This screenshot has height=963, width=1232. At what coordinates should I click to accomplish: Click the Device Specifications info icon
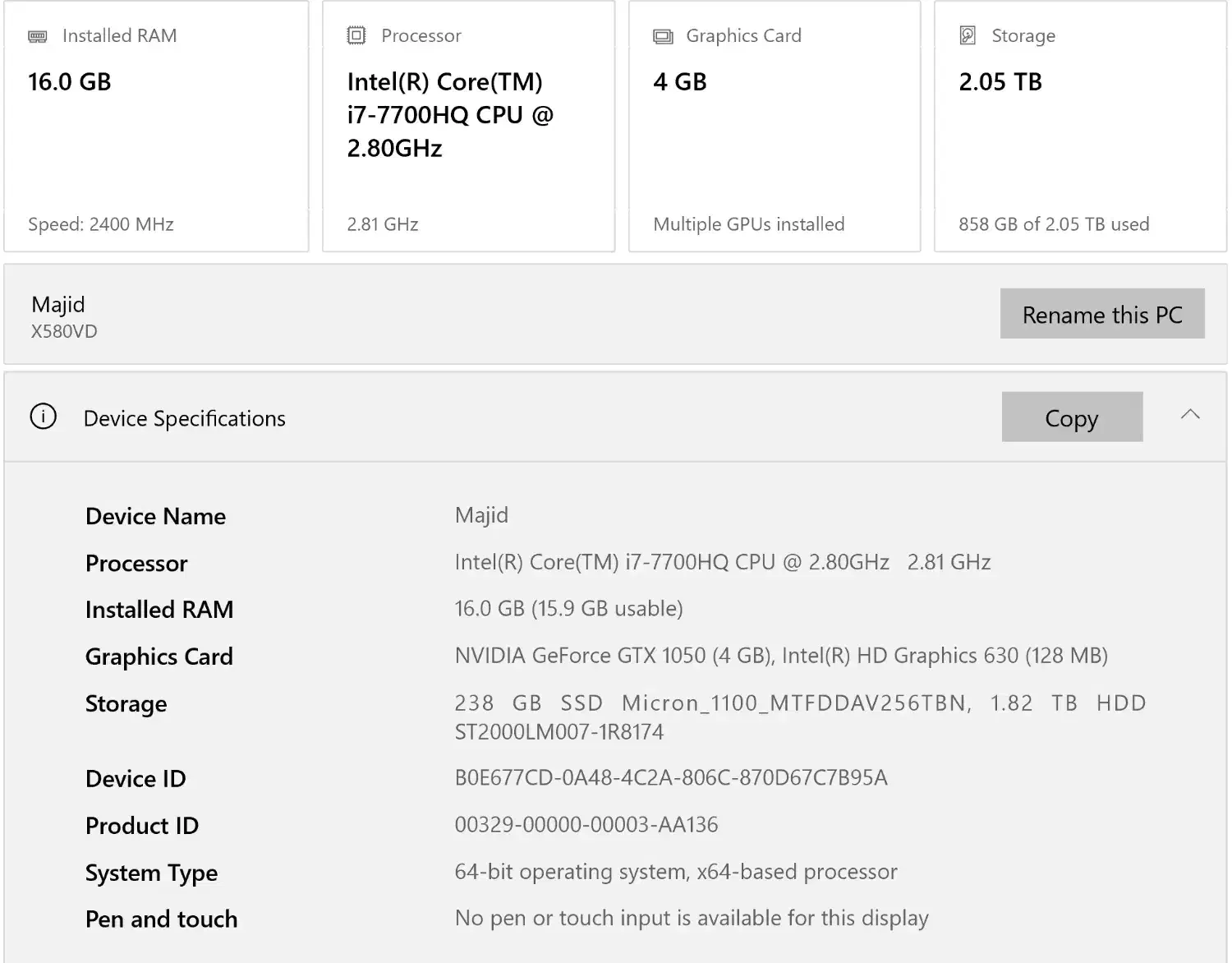44,417
